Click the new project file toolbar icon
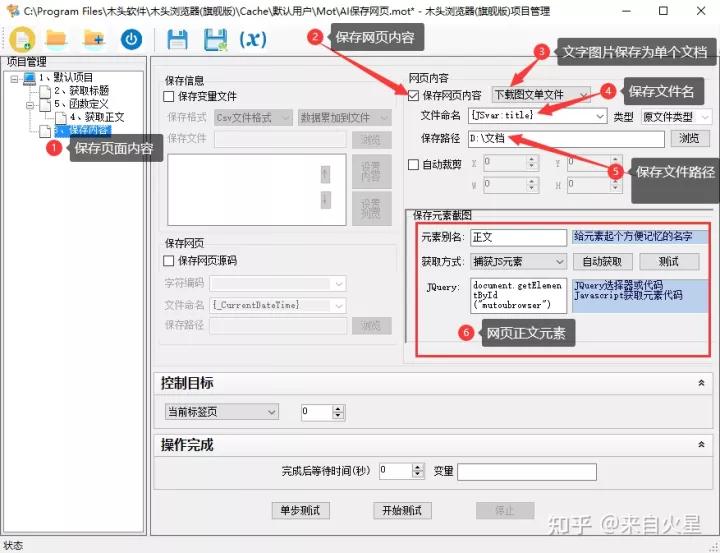 coord(22,40)
